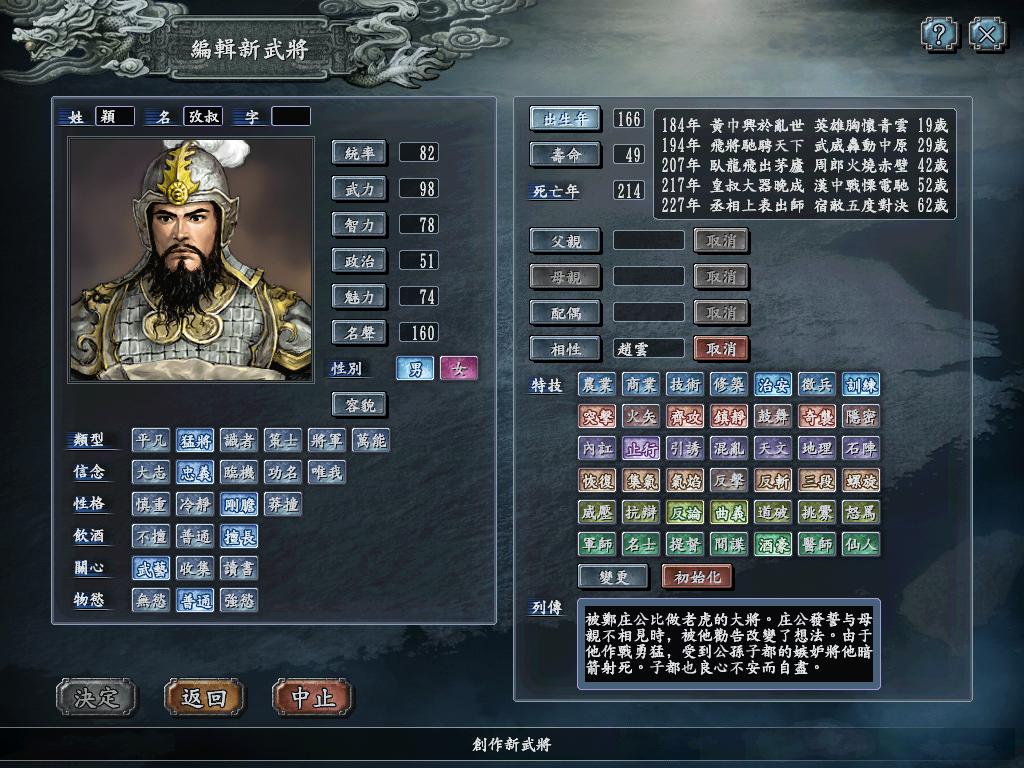Click 決定 to confirm the general
Viewport: 1024px width, 768px height.
[x=97, y=697]
